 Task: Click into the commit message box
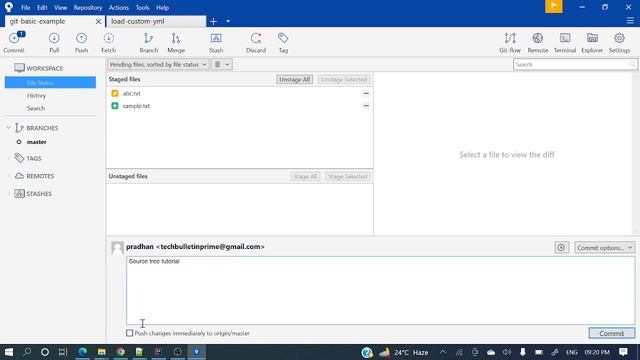click(x=380, y=291)
